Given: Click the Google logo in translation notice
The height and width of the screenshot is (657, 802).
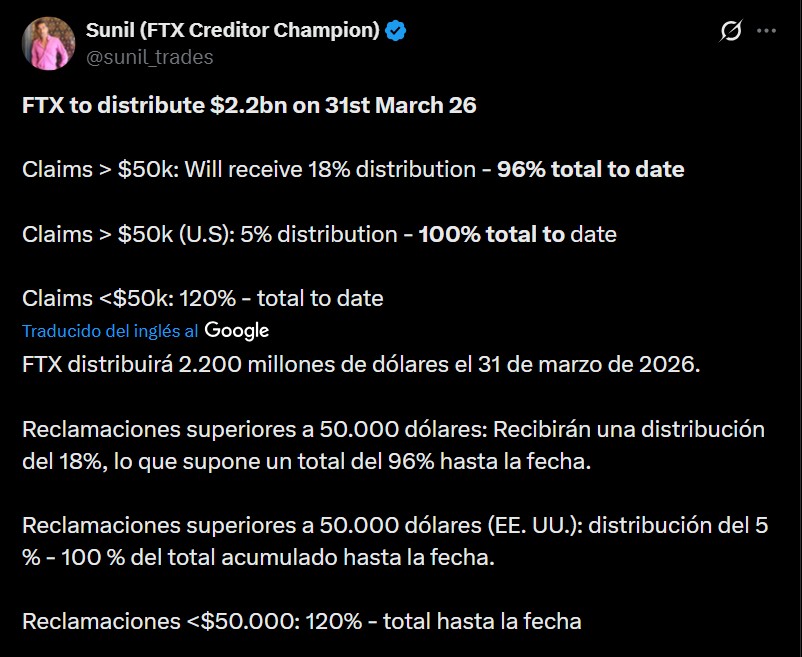Looking at the screenshot, I should point(237,330).
